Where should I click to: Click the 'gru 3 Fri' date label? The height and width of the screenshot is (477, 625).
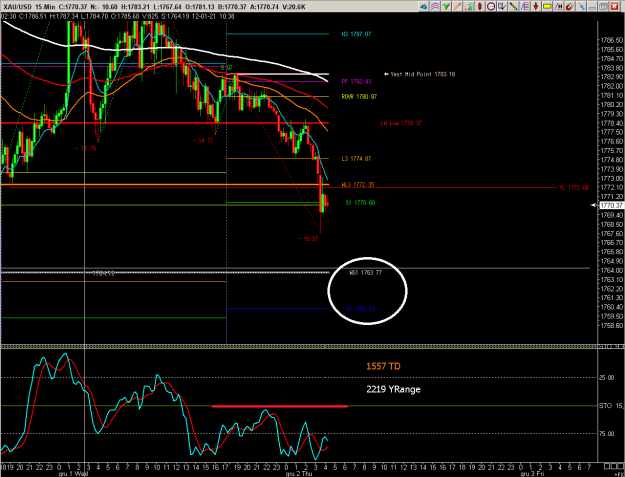tap(533, 474)
